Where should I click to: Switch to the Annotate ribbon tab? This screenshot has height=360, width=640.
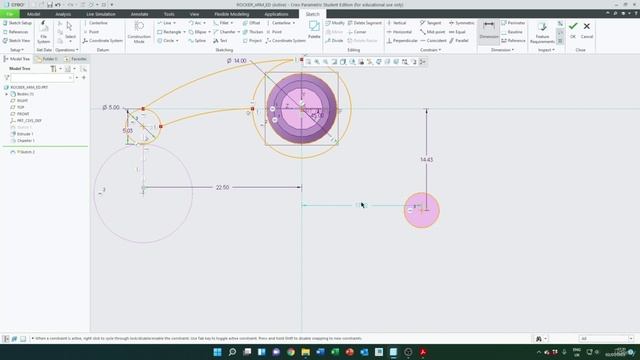[x=139, y=14]
